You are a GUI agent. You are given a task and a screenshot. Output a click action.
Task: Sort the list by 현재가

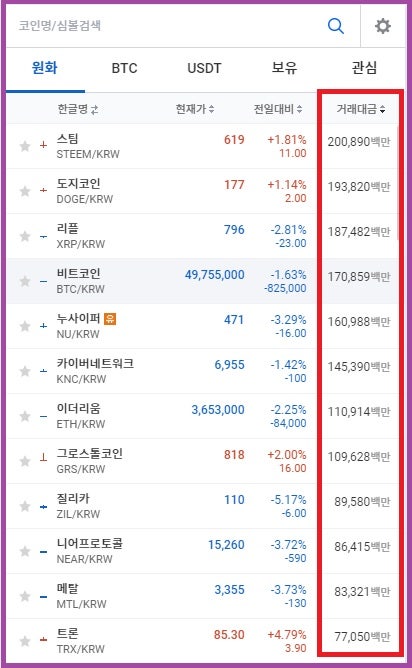point(195,109)
